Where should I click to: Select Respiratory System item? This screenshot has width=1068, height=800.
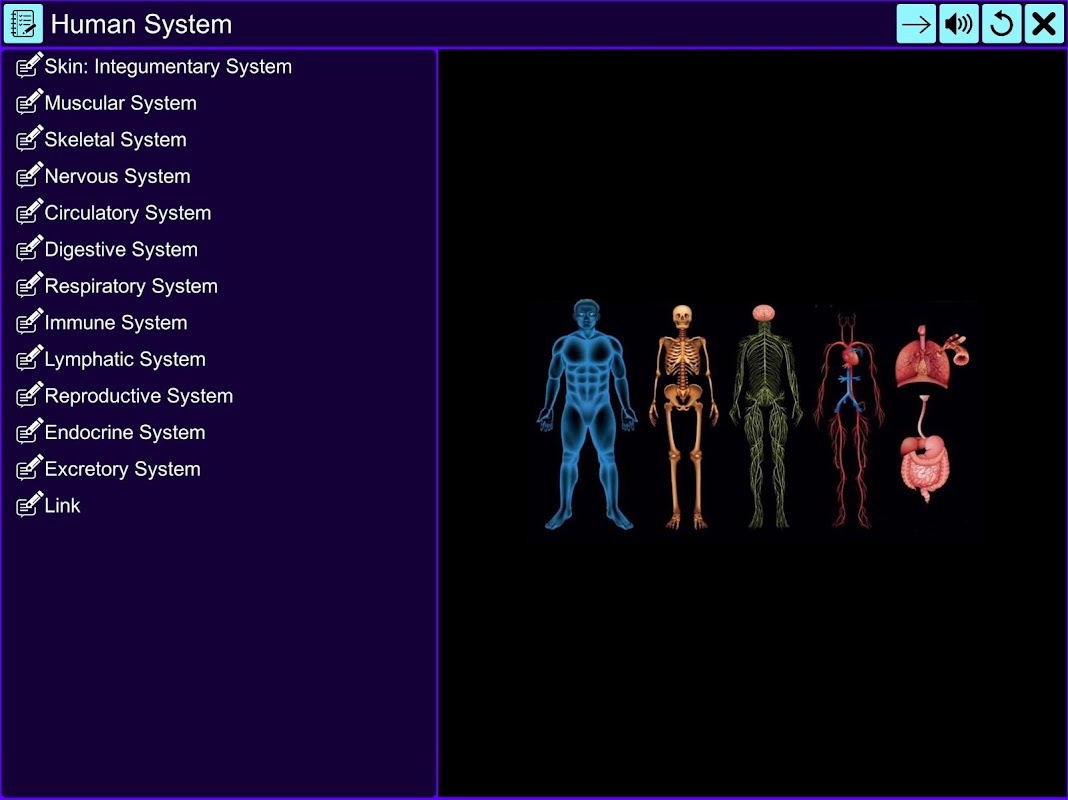pyautogui.click(x=131, y=286)
